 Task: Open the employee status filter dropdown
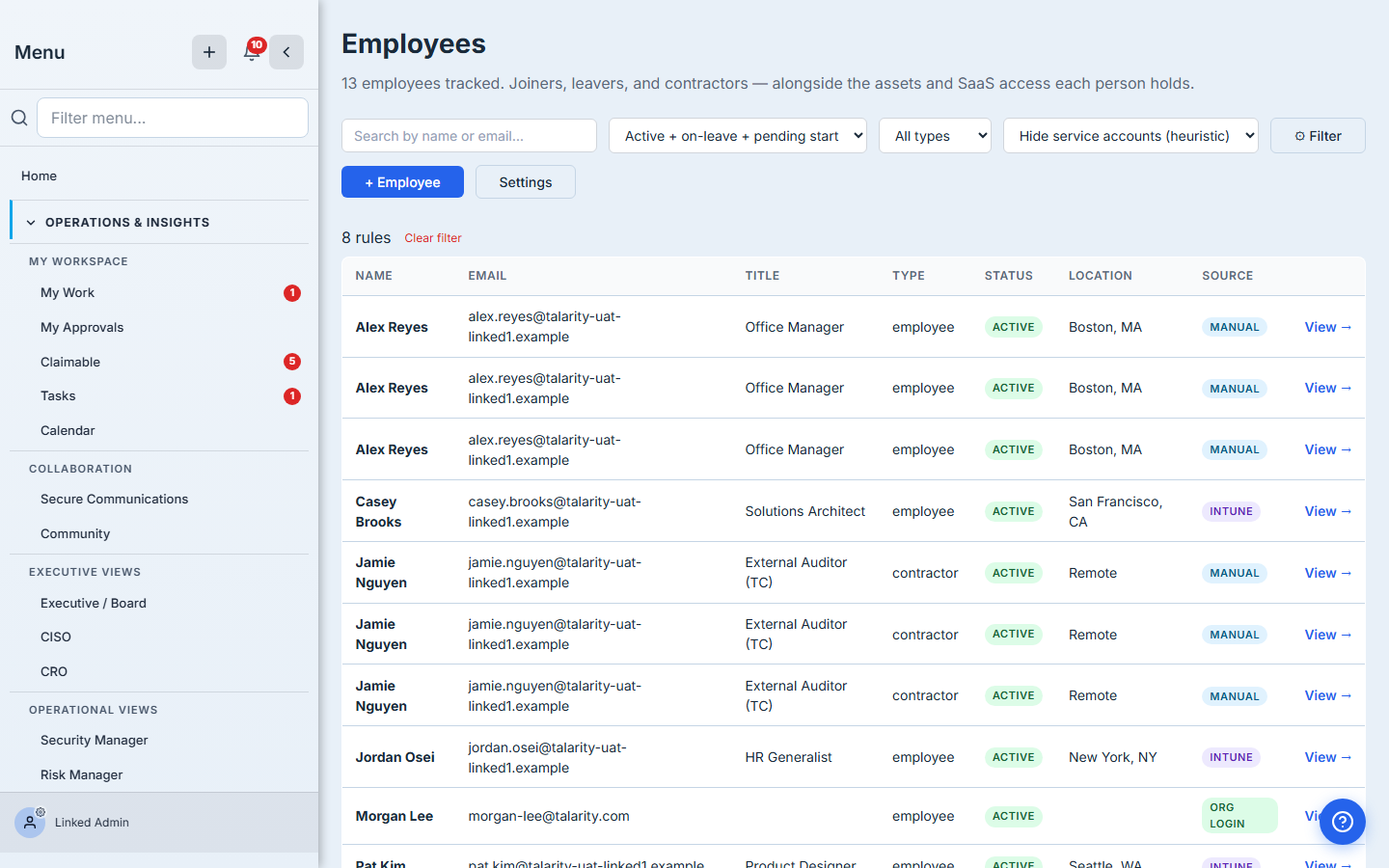pyautogui.click(x=738, y=136)
